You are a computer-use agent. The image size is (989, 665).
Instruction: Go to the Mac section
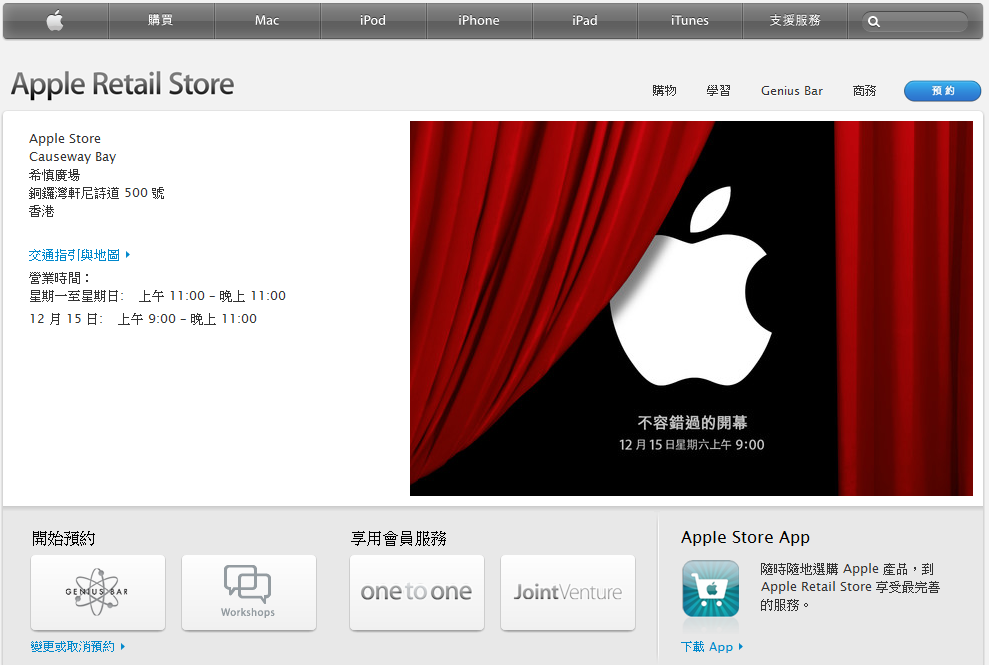pyautogui.click(x=267, y=21)
